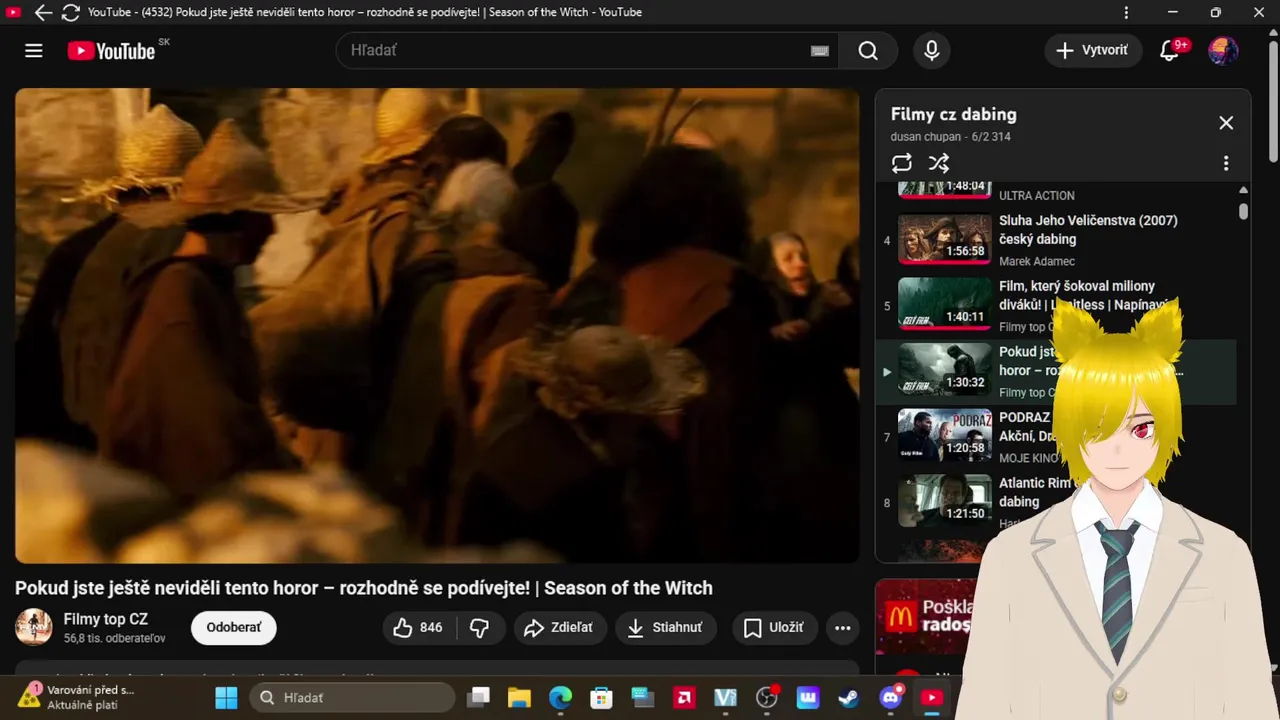Viewport: 1280px width, 720px height.
Task: Save the video via Uložiť
Action: coord(775,628)
